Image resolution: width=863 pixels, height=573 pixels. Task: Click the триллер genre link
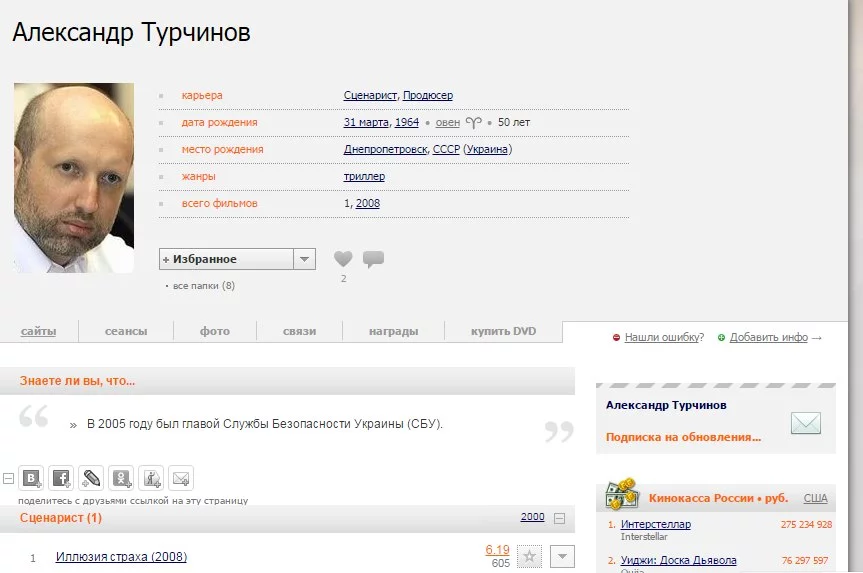(364, 176)
